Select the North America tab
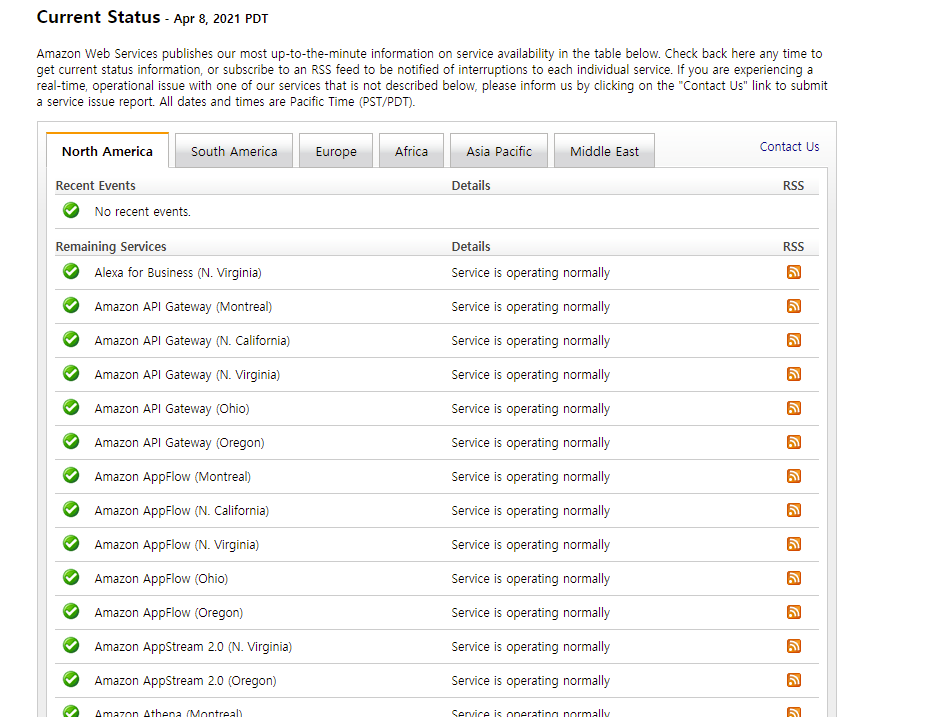The height and width of the screenshot is (717, 934). tap(107, 151)
